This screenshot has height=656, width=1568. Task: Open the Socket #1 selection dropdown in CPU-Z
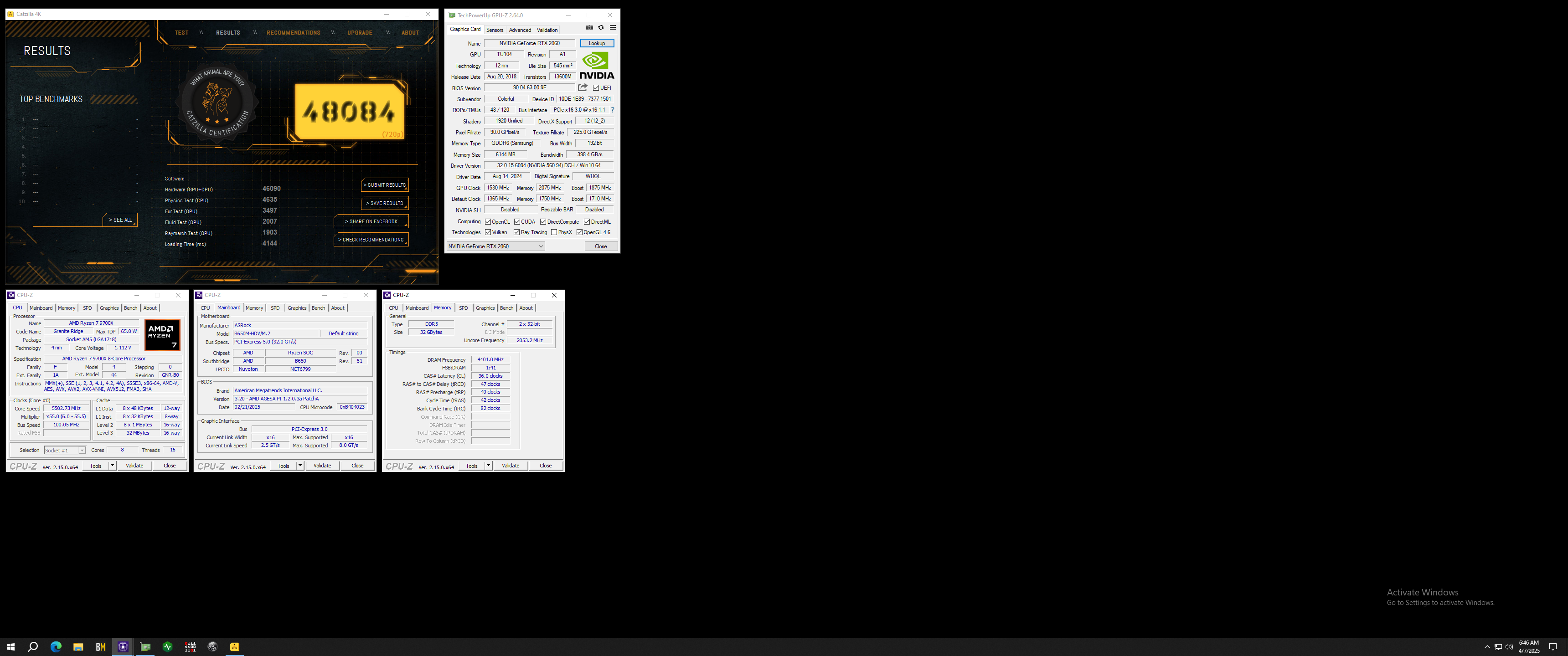click(x=65, y=450)
